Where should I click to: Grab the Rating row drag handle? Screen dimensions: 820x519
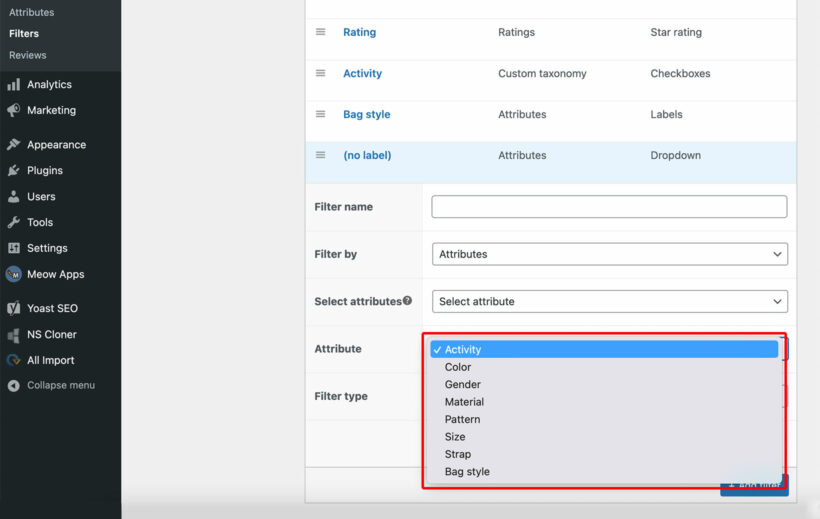tap(321, 32)
